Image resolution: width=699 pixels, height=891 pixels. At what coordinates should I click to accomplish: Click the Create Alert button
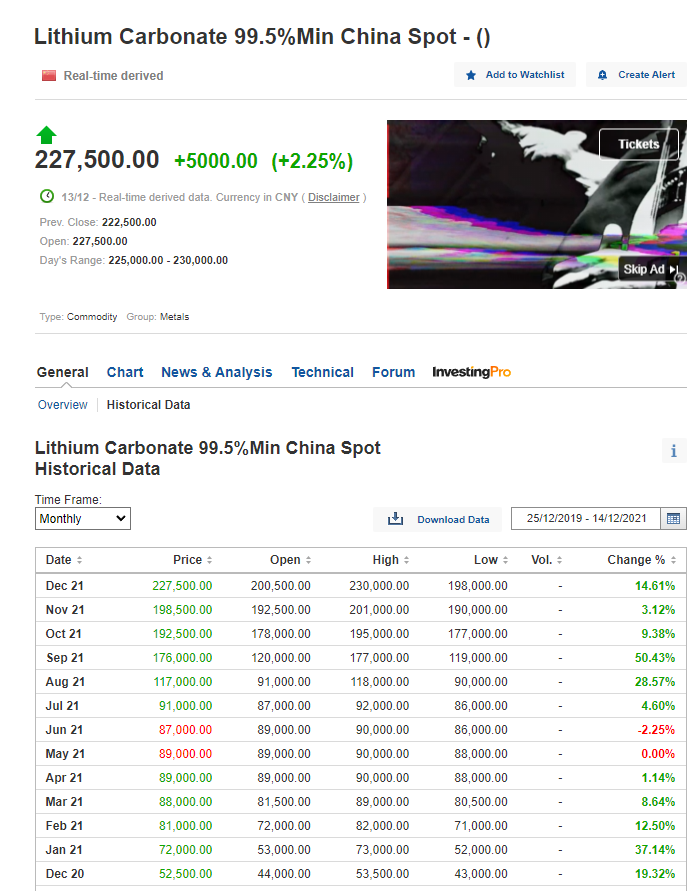tap(636, 75)
